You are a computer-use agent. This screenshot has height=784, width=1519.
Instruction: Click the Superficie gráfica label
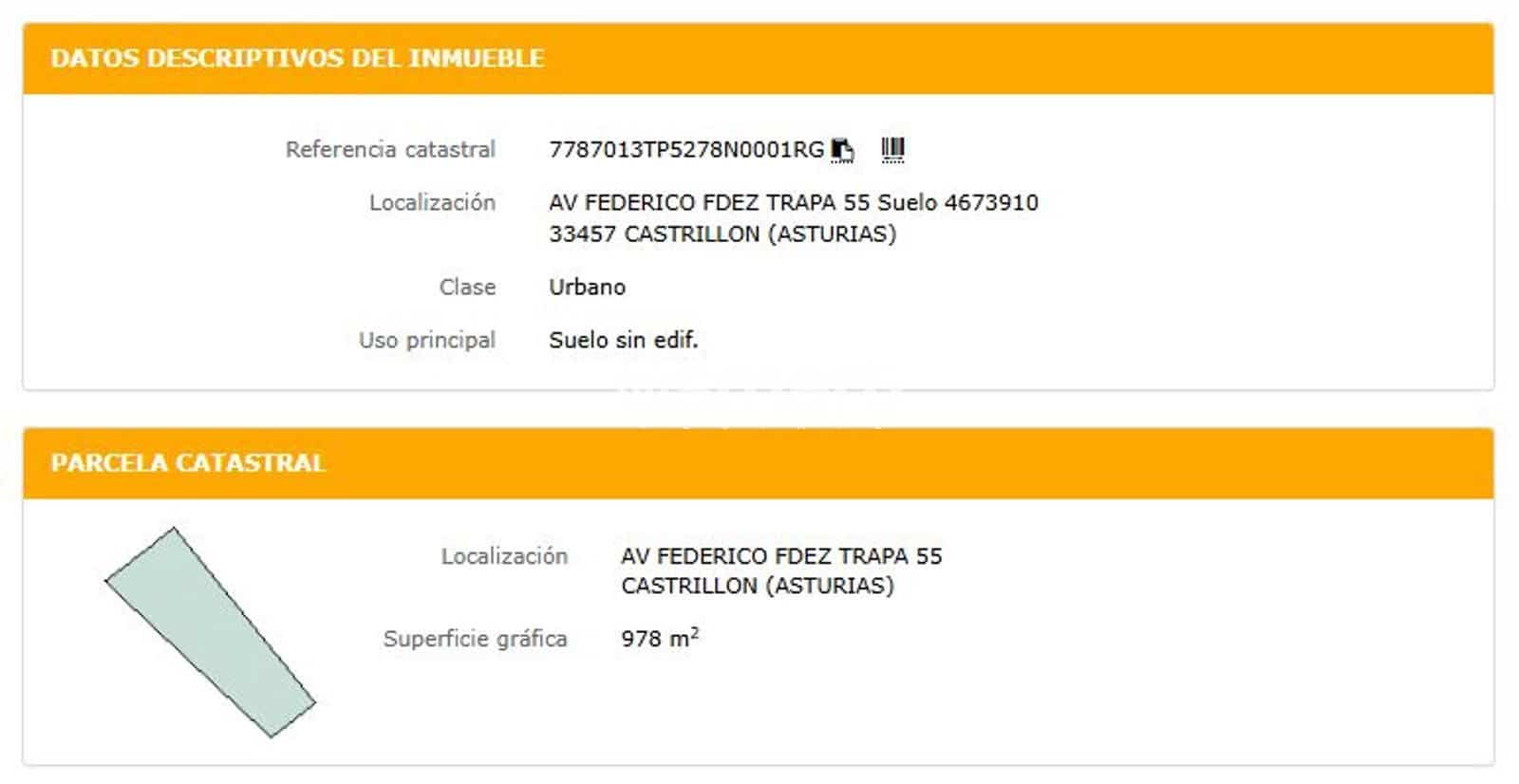(x=475, y=639)
